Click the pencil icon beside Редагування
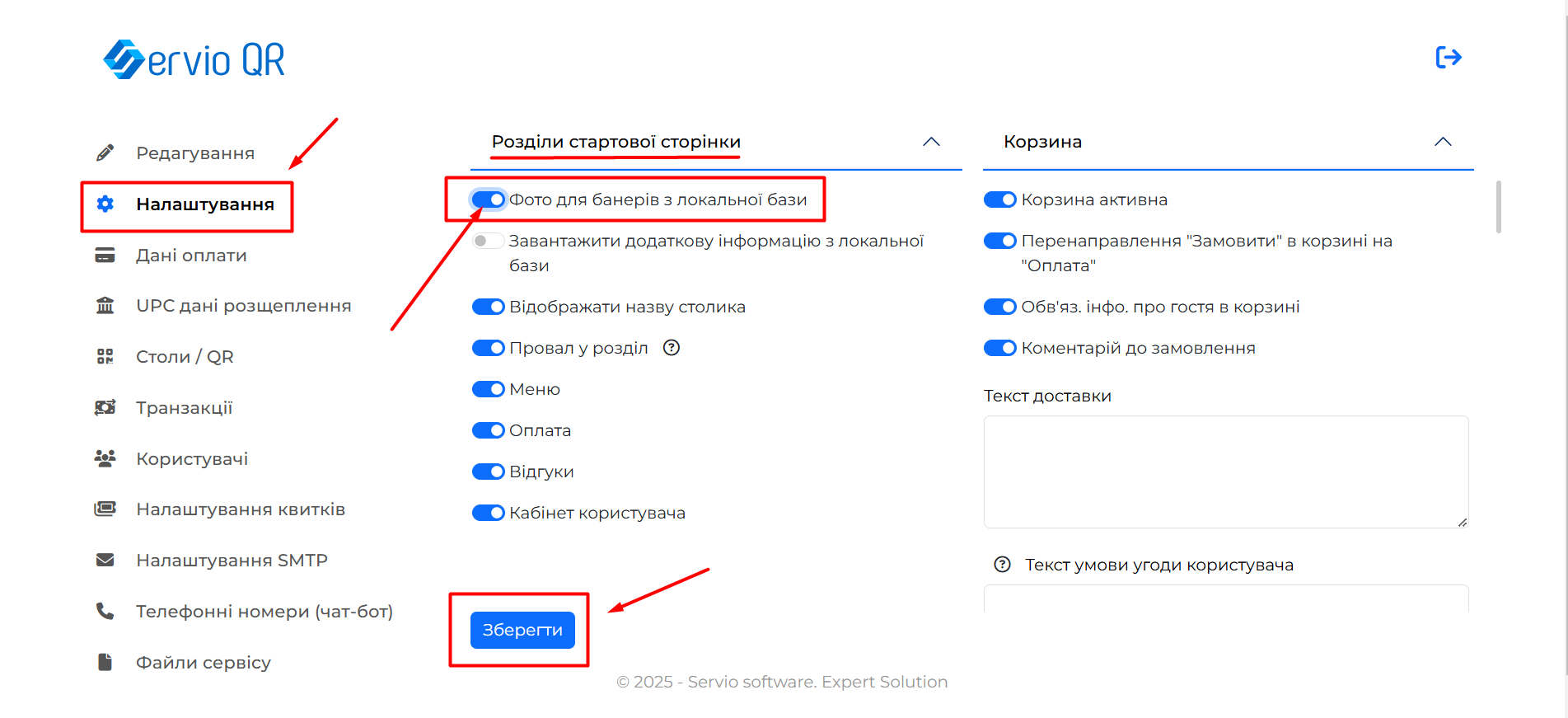Image resolution: width=1568 pixels, height=718 pixels. pyautogui.click(x=105, y=153)
